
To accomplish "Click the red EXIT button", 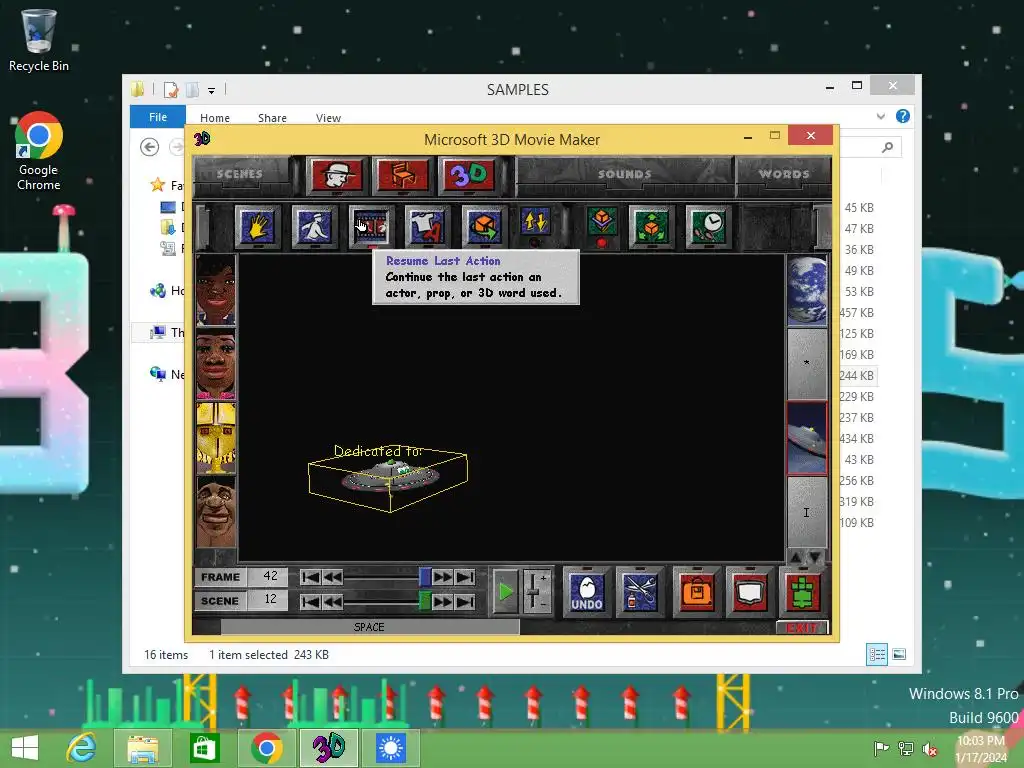I will coord(802,628).
